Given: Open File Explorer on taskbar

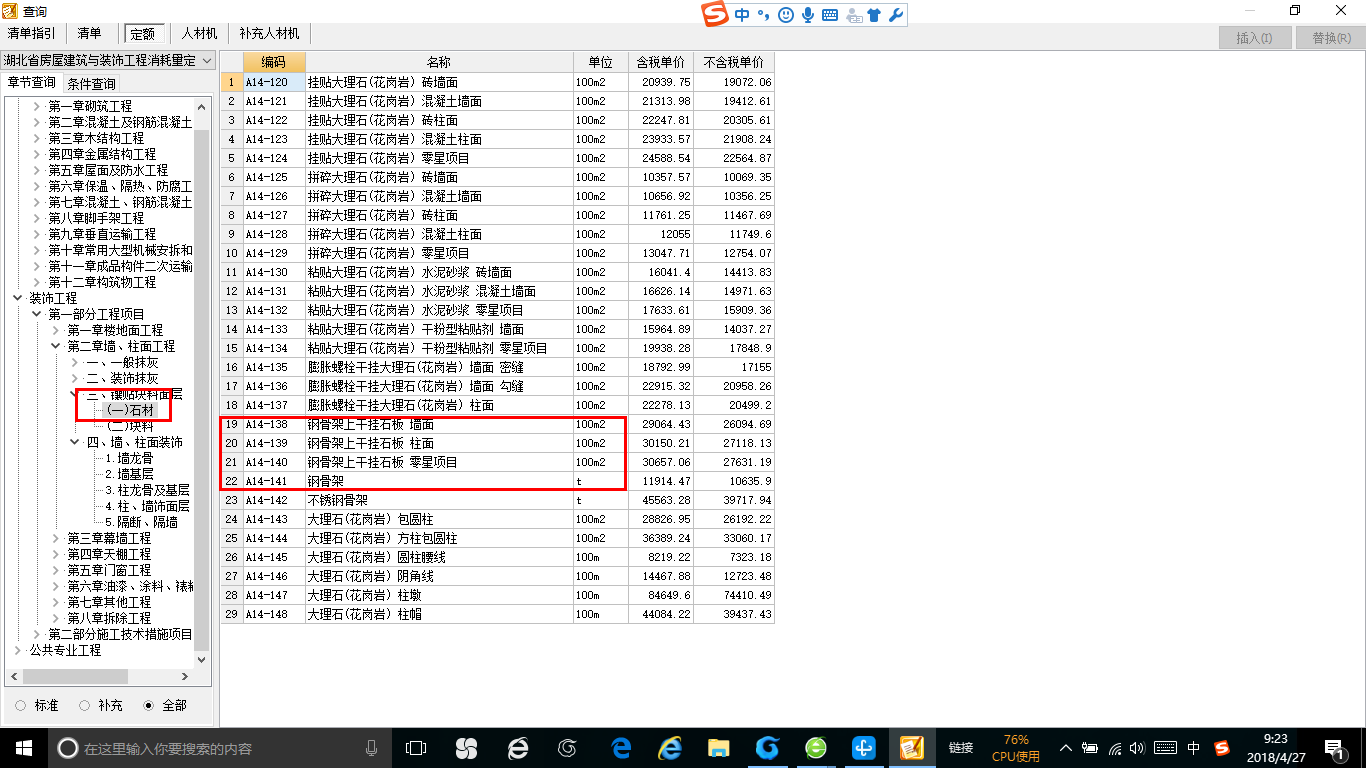Looking at the screenshot, I should [718, 748].
